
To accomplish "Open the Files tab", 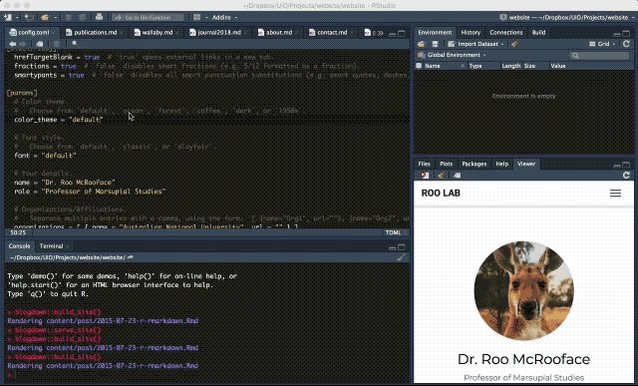I will [x=424, y=164].
